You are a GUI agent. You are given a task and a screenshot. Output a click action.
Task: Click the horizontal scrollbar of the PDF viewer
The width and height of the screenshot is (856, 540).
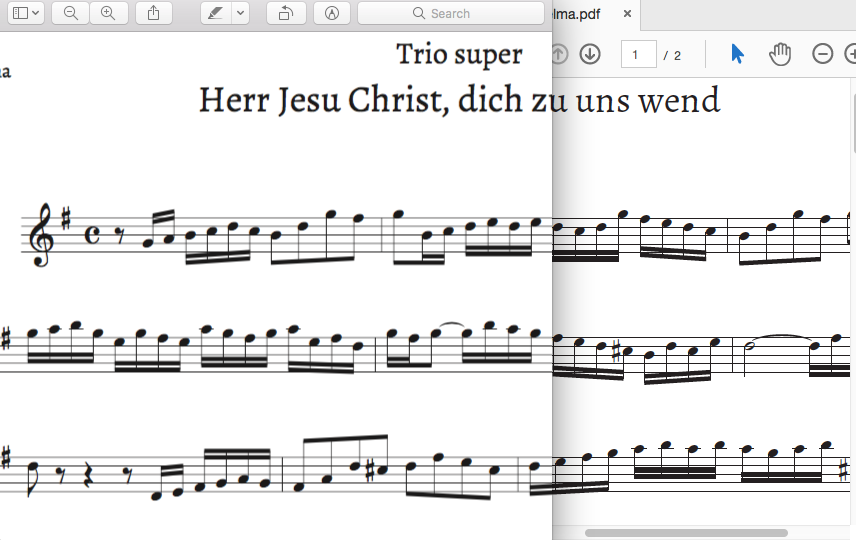click(x=686, y=532)
